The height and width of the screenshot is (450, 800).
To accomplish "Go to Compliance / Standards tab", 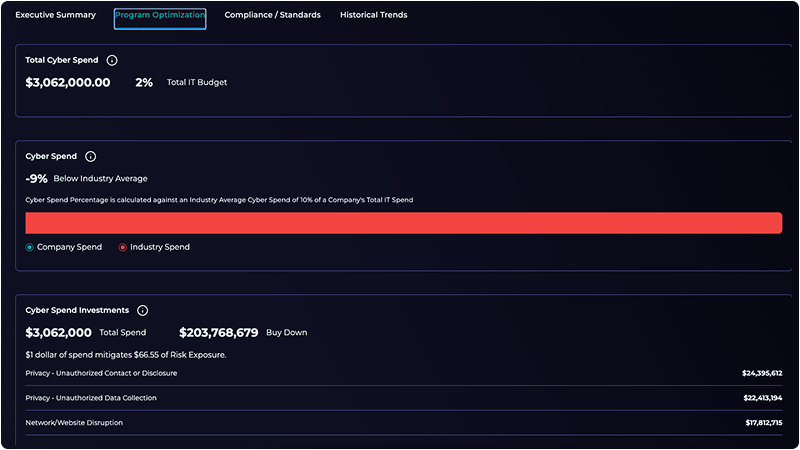I will (x=273, y=15).
